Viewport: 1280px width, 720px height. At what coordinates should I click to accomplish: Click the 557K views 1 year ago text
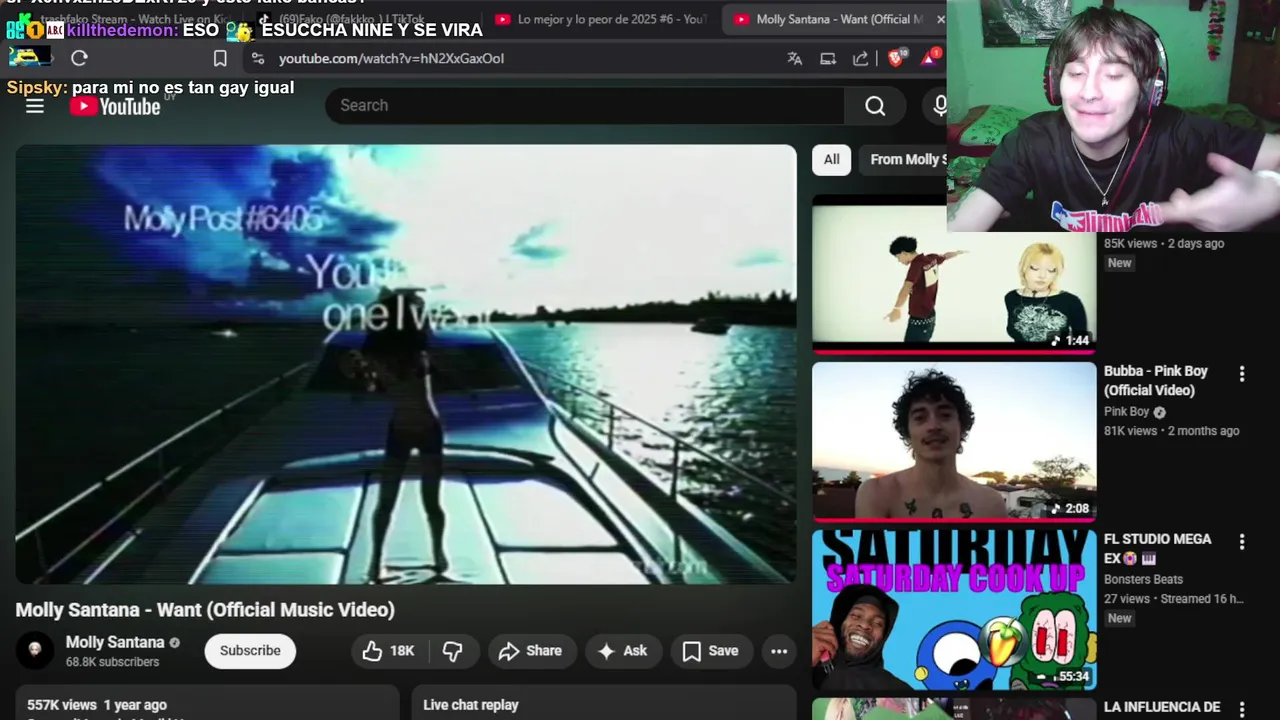point(97,705)
